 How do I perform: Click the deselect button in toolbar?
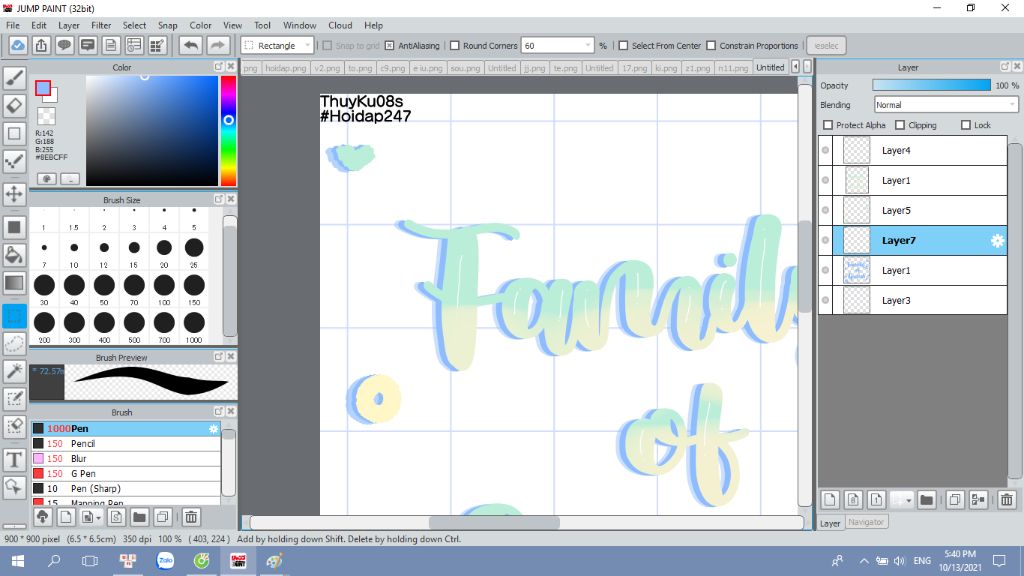826,46
